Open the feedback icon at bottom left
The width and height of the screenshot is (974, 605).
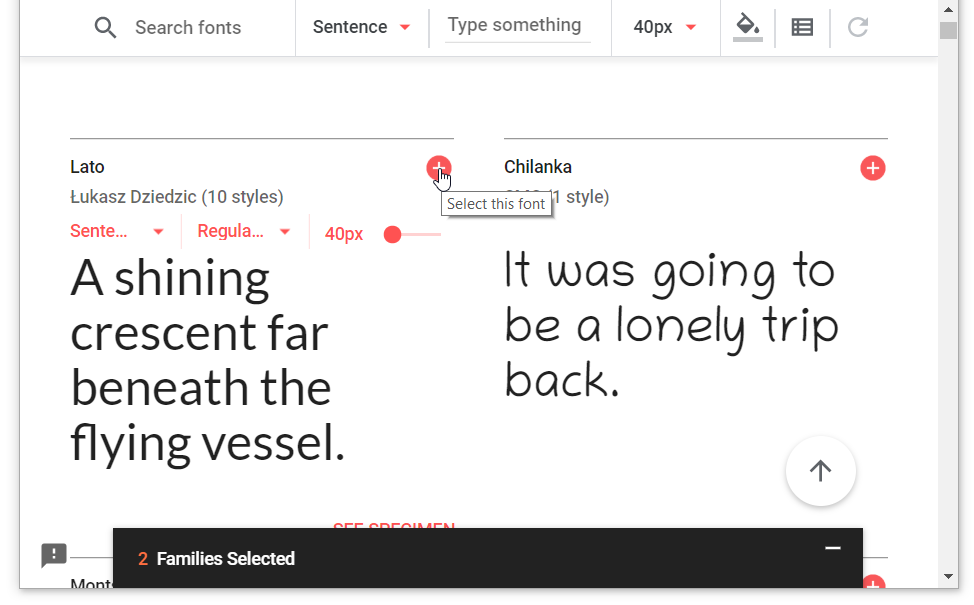point(54,555)
